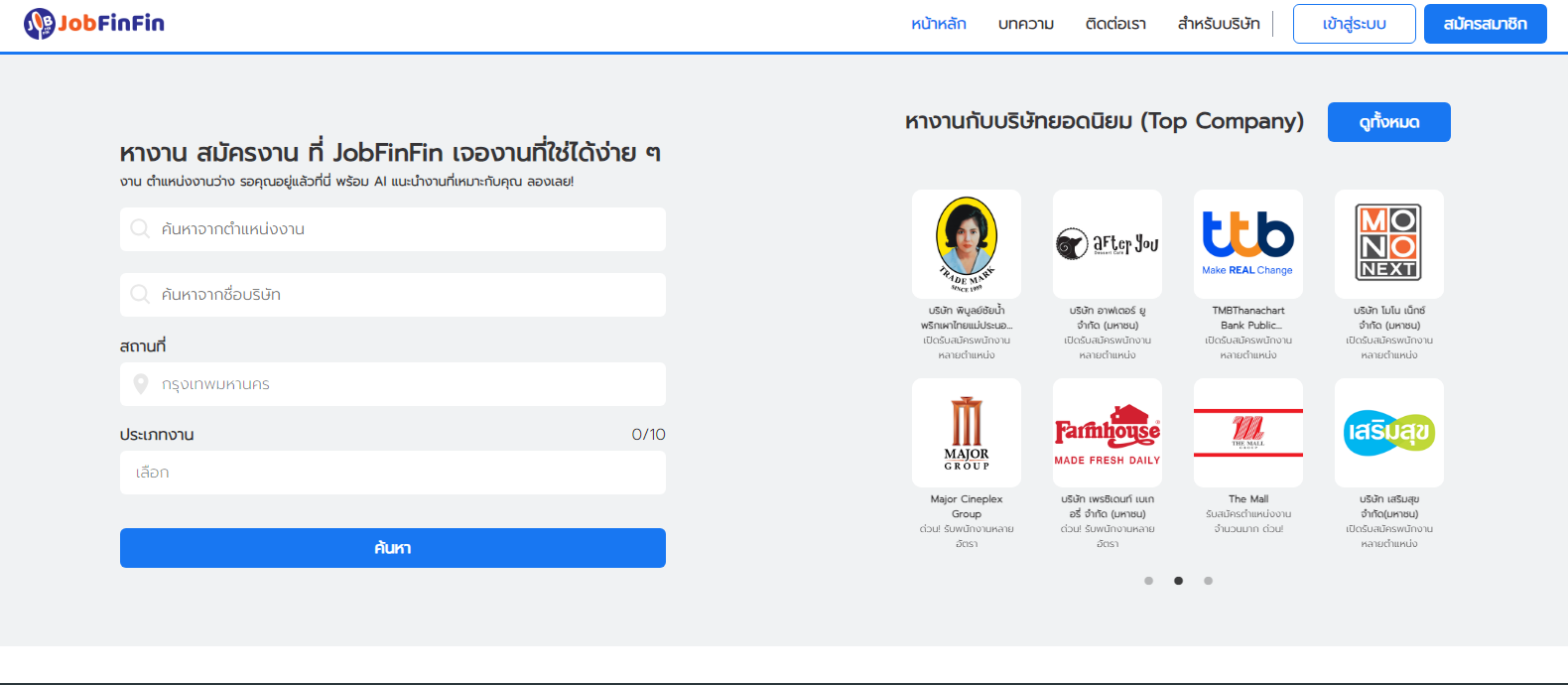Open the กรุงเทพมหานคร location selector
1568x685 pixels.
(393, 384)
